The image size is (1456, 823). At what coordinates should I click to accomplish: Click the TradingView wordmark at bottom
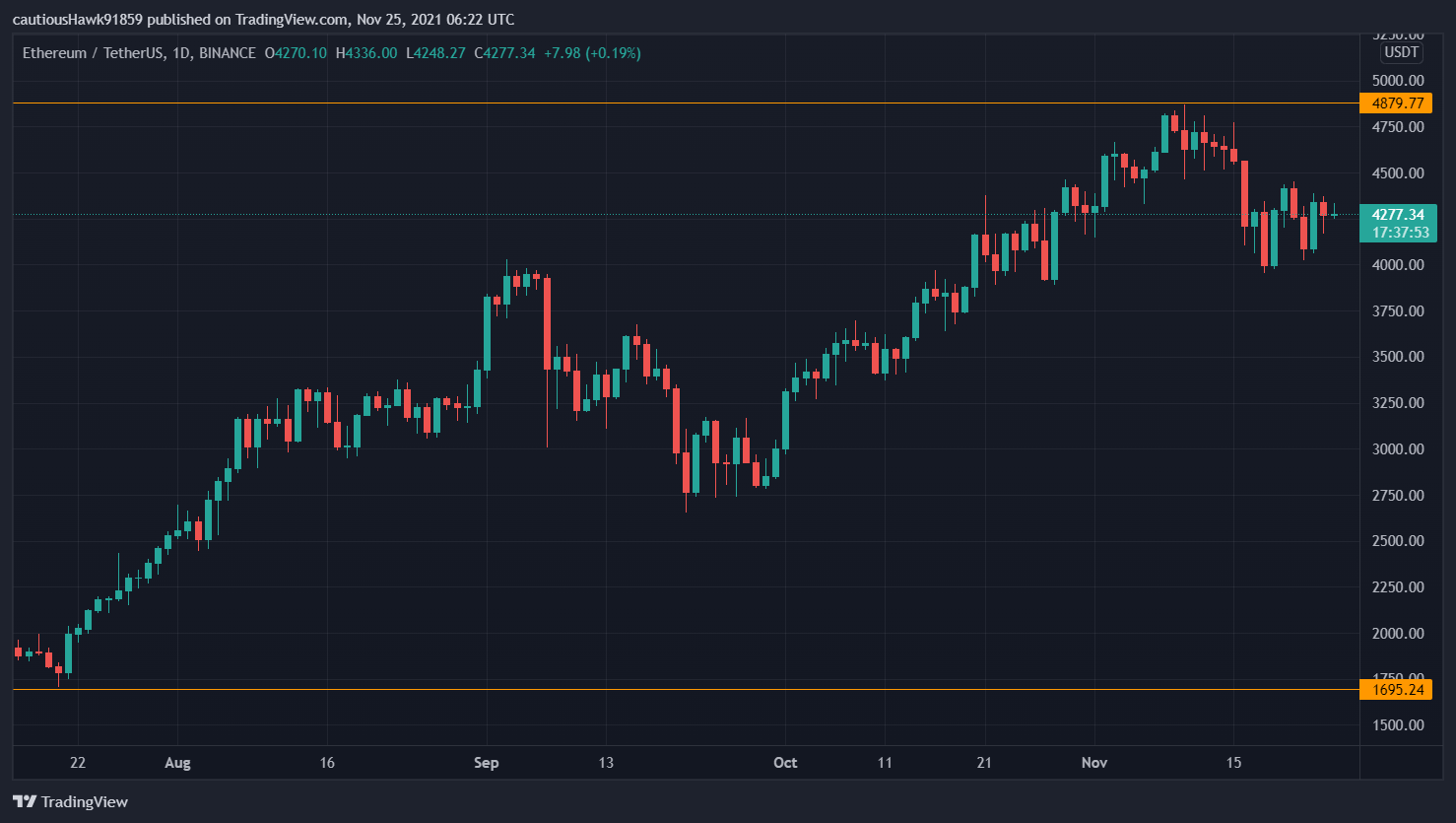[87, 801]
